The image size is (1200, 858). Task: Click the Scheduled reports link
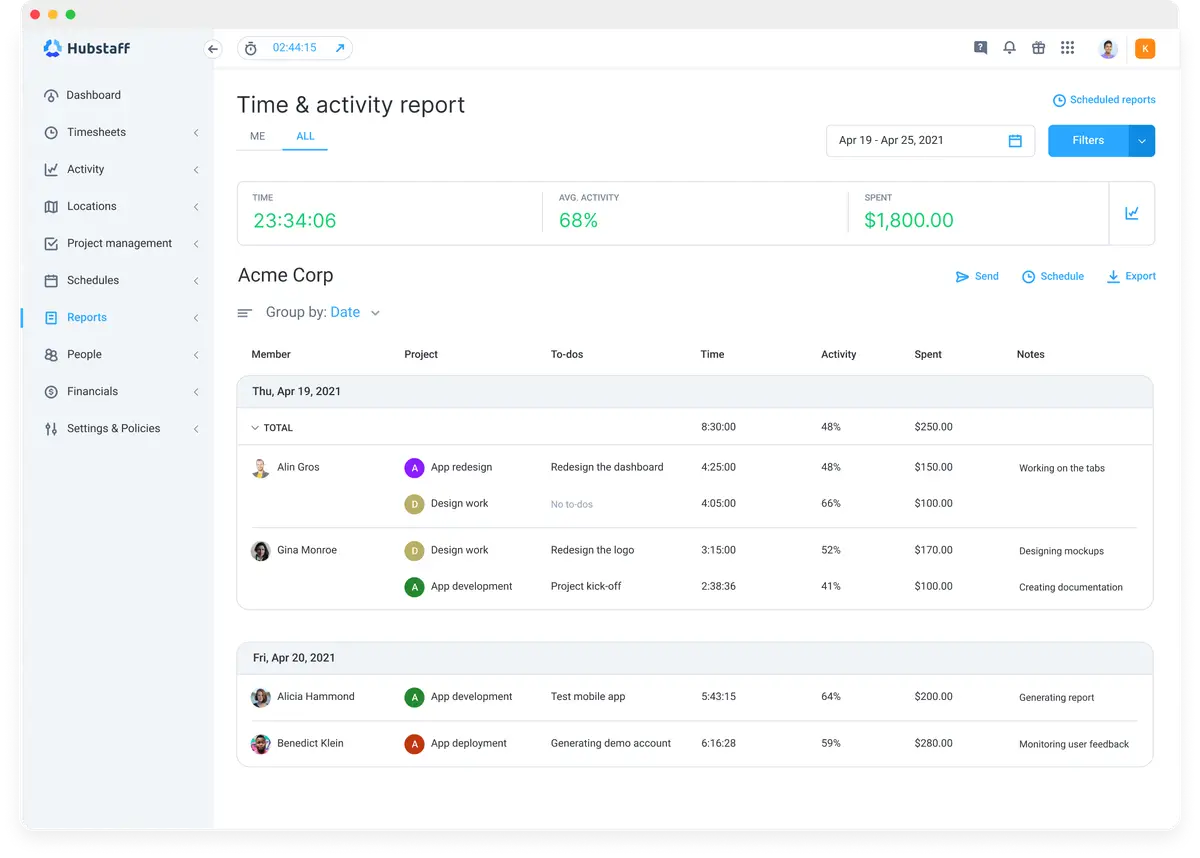click(1112, 99)
